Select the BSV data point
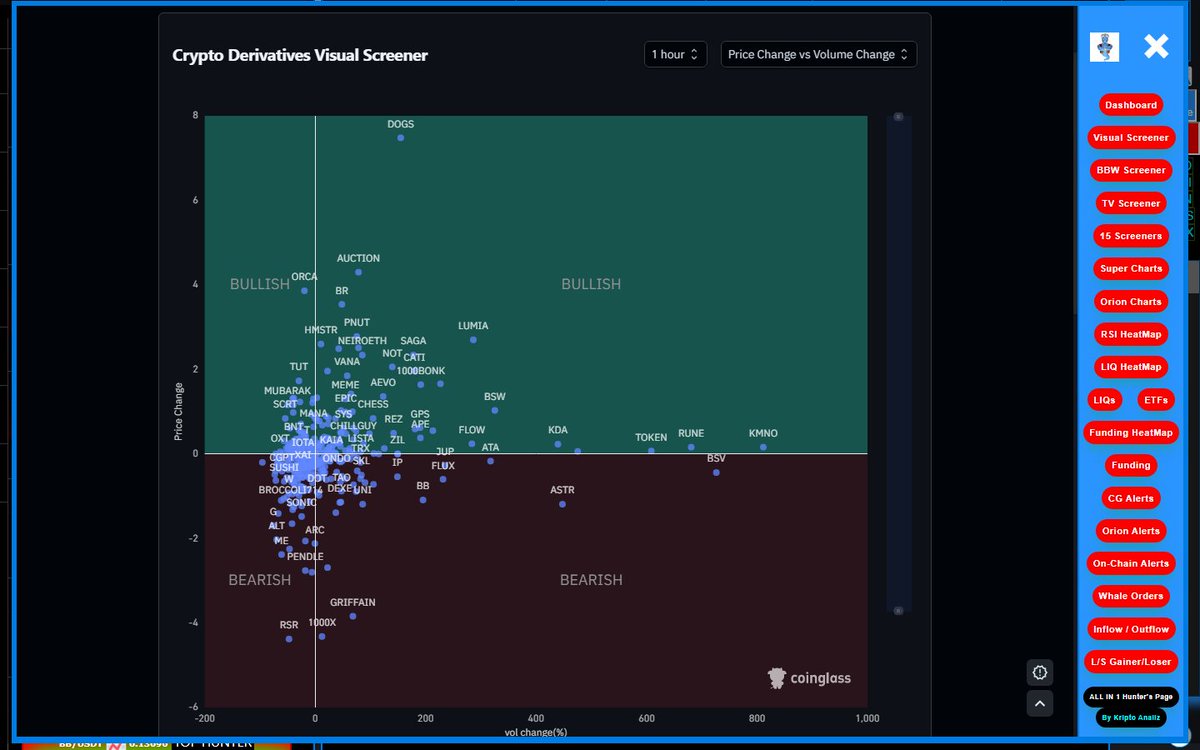Image resolution: width=1200 pixels, height=750 pixels. (x=716, y=472)
